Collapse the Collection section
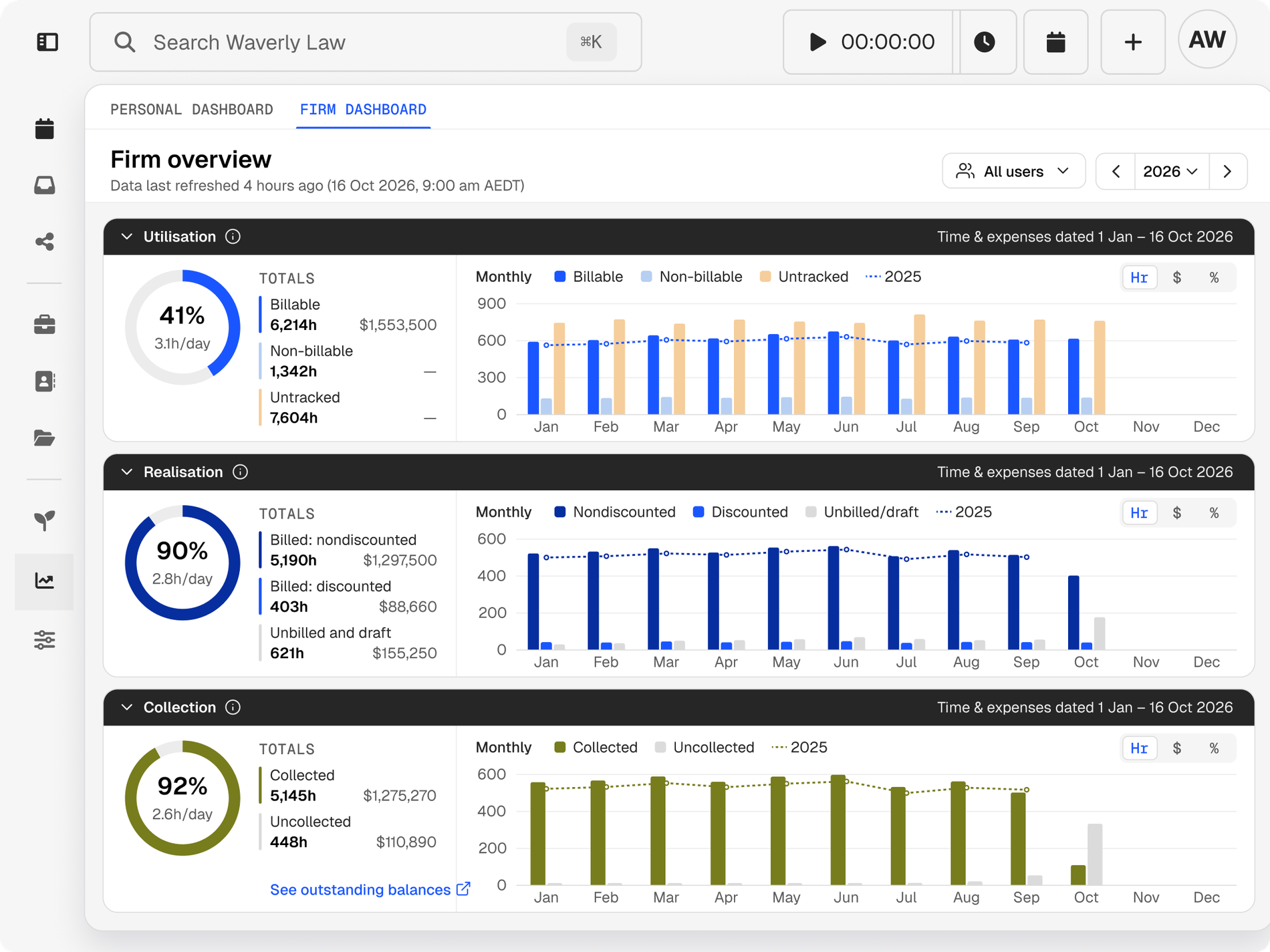1270x952 pixels. pos(127,707)
